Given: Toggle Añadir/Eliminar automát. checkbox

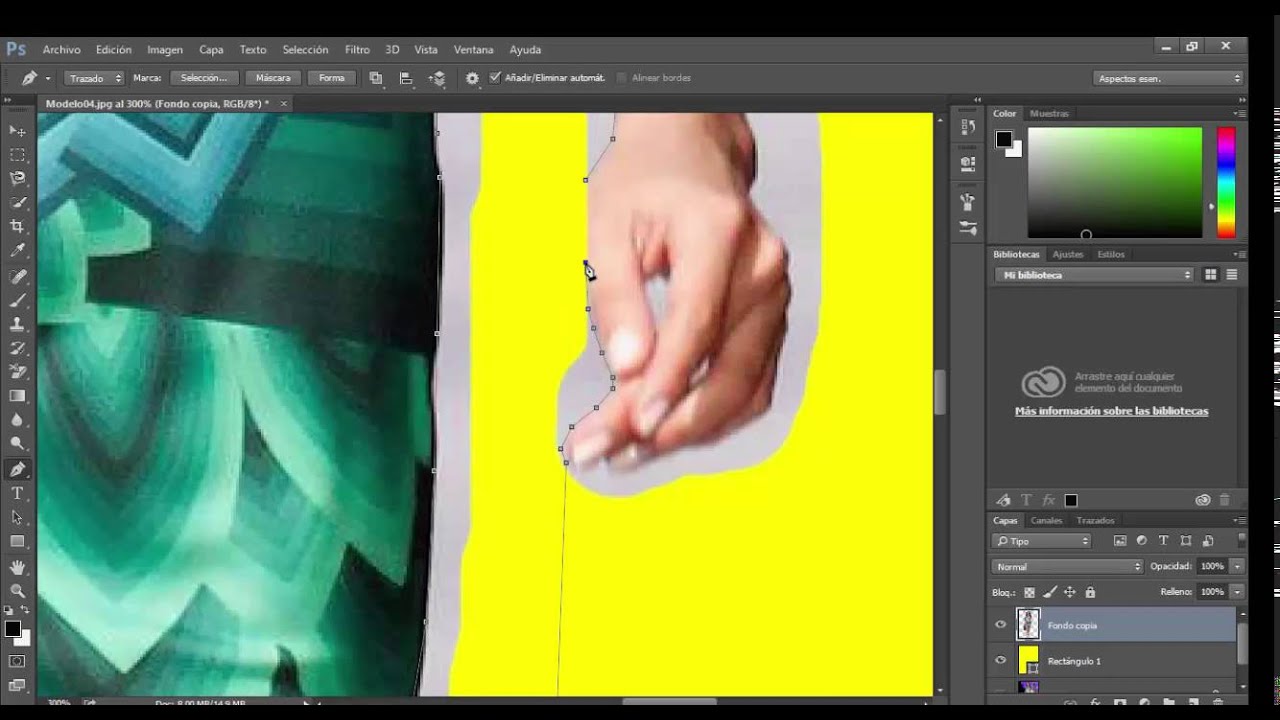Looking at the screenshot, I should pos(495,78).
